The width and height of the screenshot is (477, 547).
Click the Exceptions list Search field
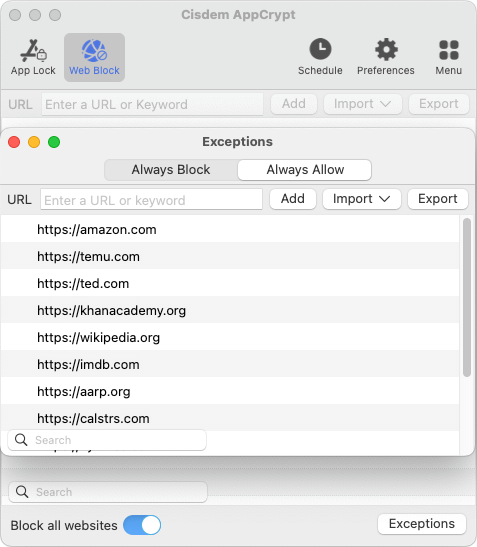tap(107, 440)
